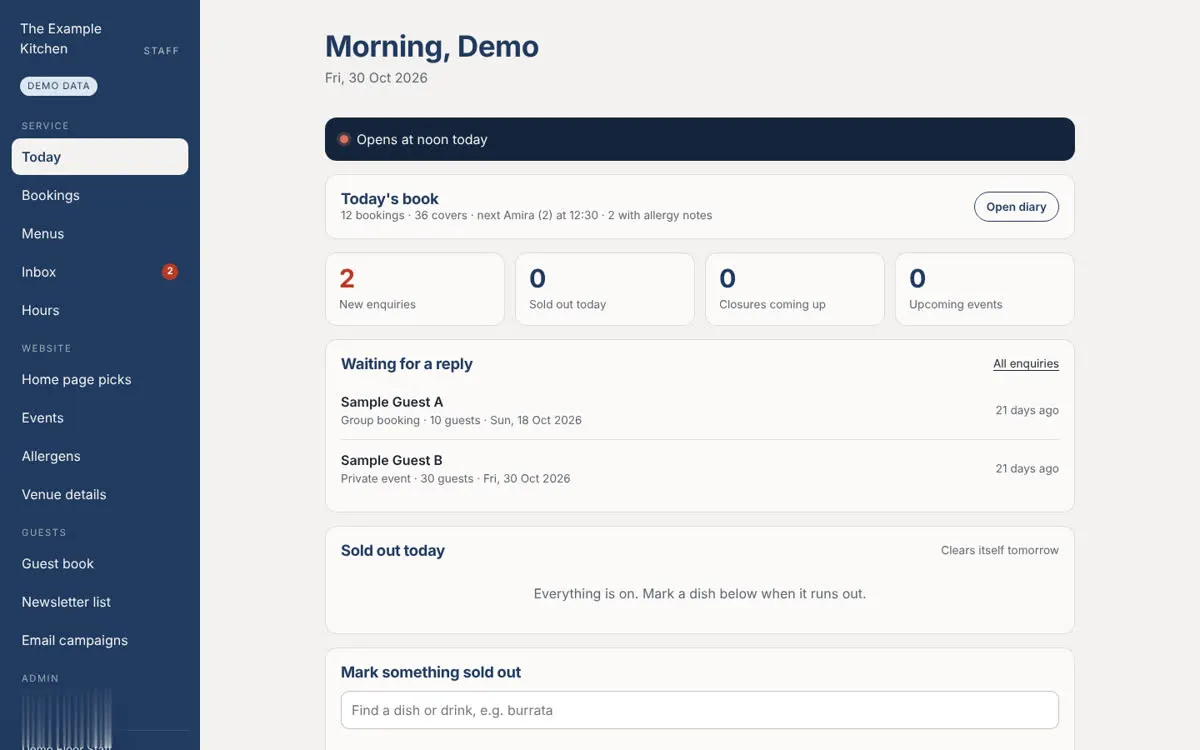
Task: Click the 21 days ago for Sample Guest B
Action: [x=1027, y=468]
